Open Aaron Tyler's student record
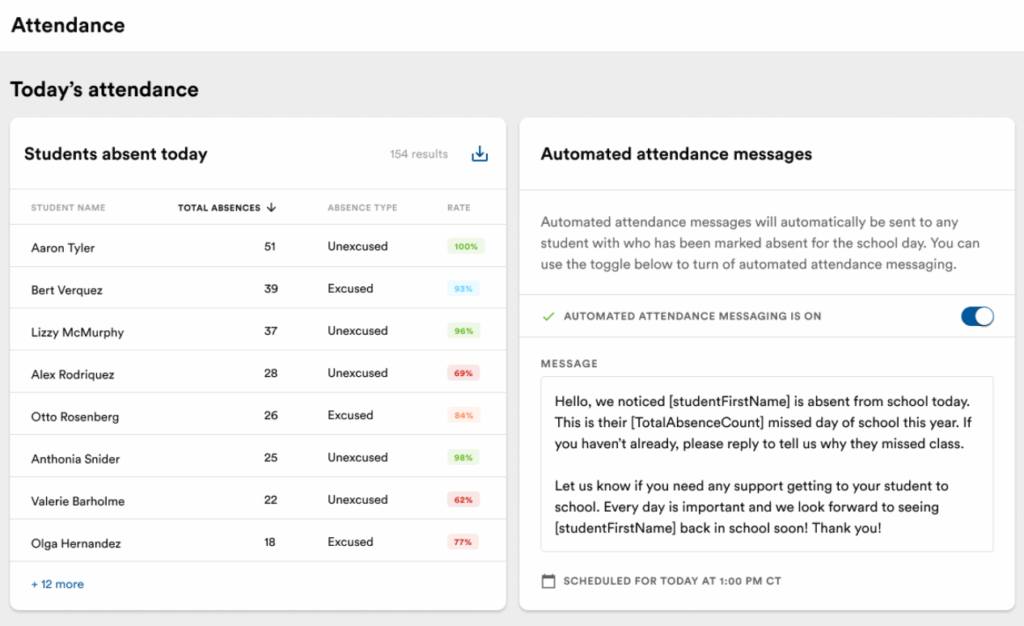Image resolution: width=1024 pixels, height=626 pixels. point(63,248)
